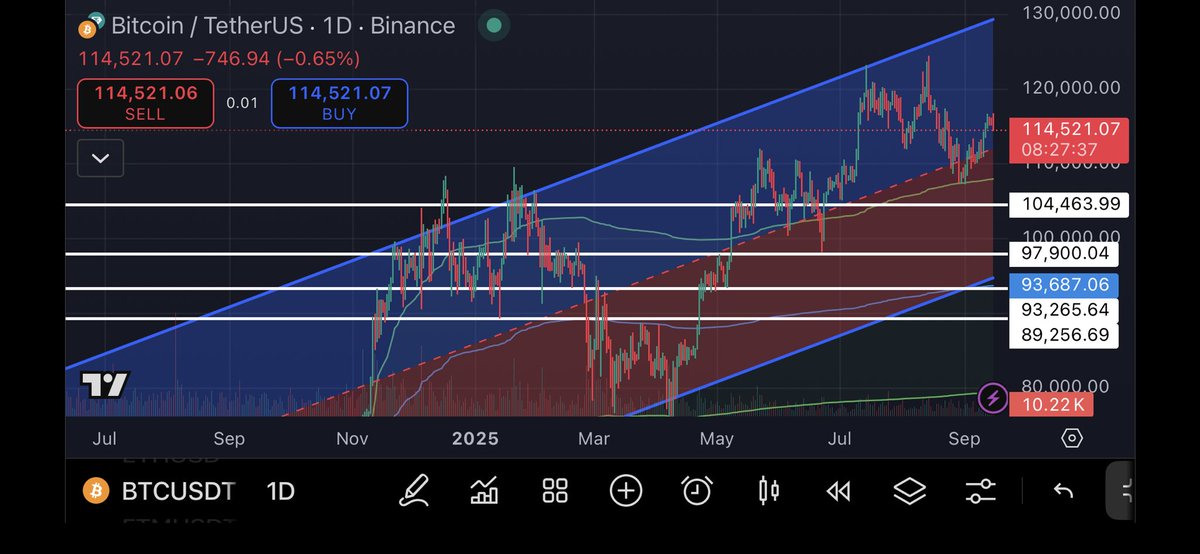The image size is (1200, 554).
Task: Tap the 10.22 K volume label
Action: [x=1052, y=405]
